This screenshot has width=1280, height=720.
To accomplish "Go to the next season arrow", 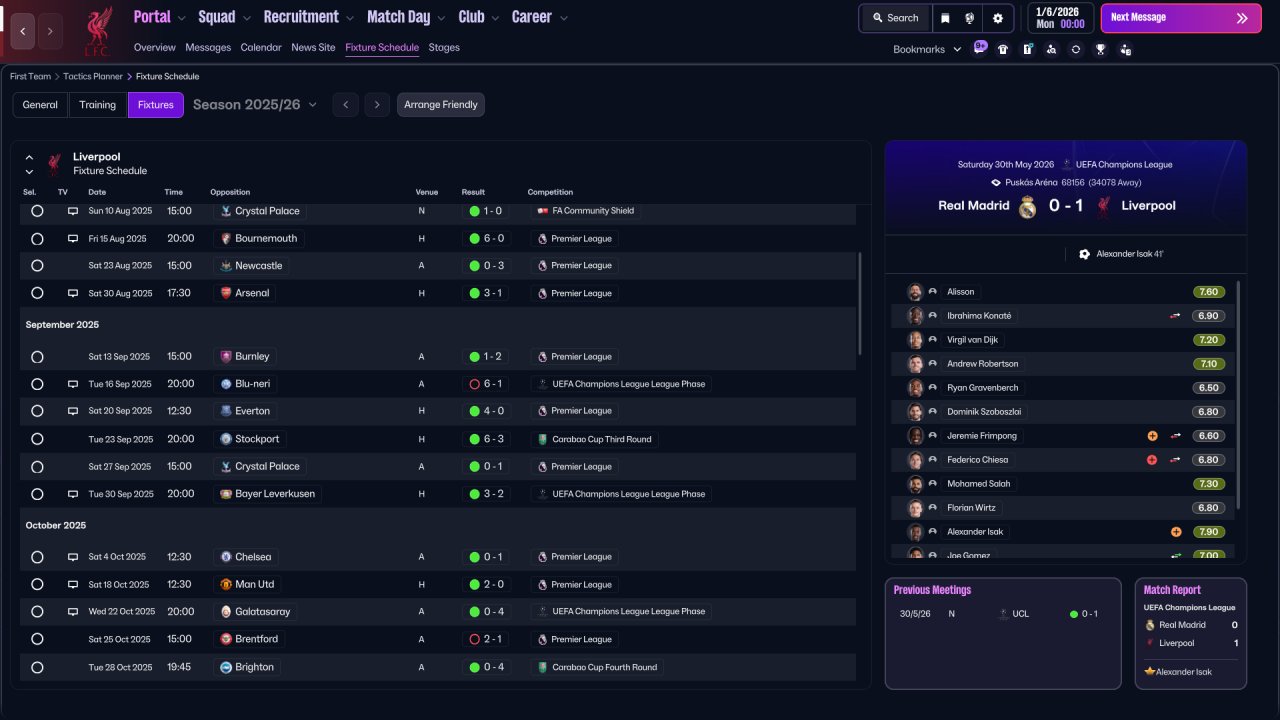I will (x=376, y=105).
